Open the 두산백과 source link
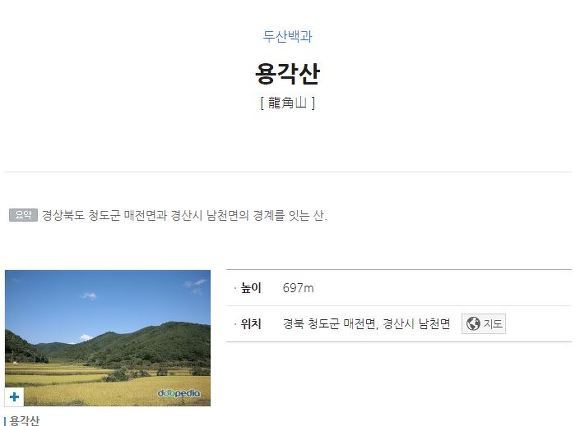 [287, 36]
